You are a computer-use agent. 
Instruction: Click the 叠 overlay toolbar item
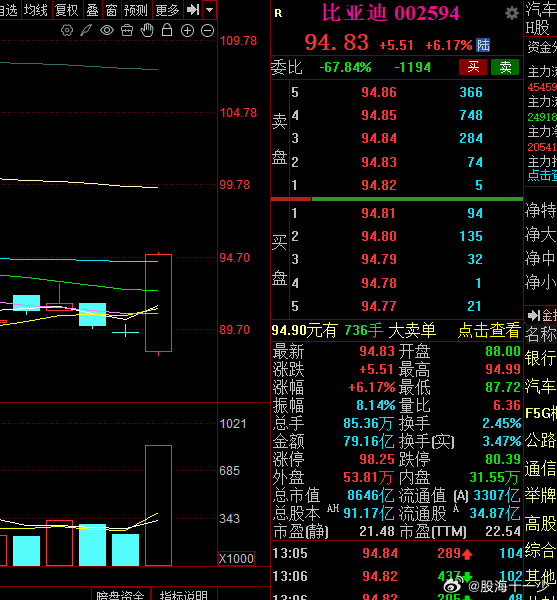pyautogui.click(x=92, y=10)
